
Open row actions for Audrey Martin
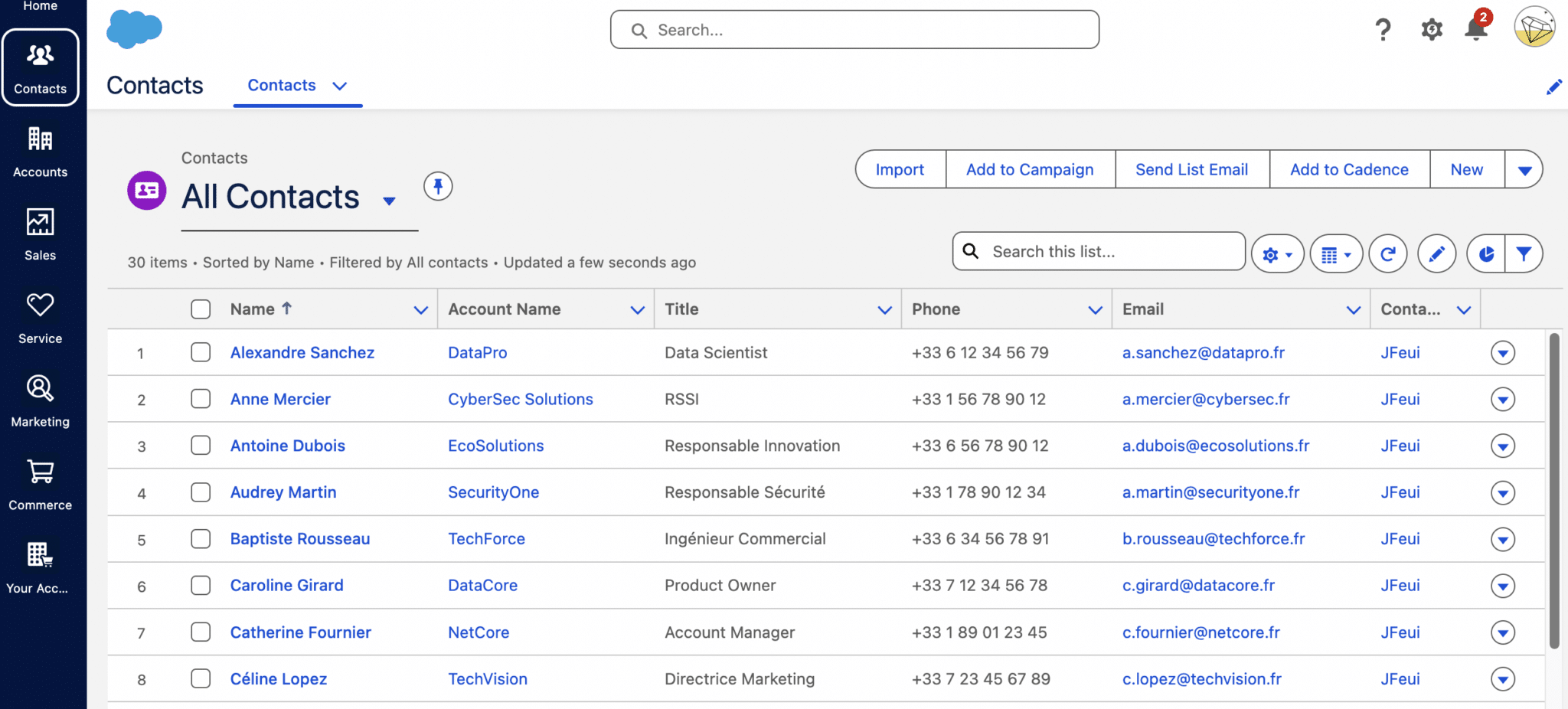[1503, 493]
